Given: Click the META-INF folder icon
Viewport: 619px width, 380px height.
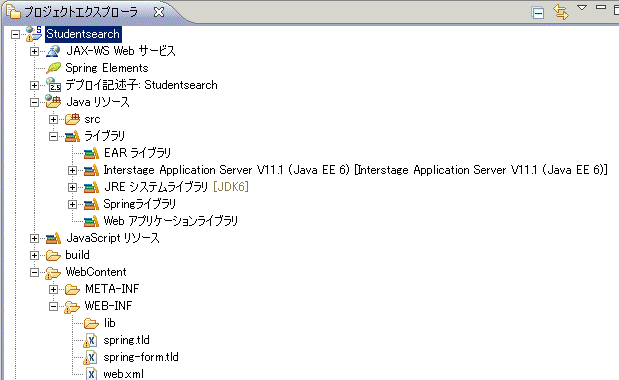Looking at the screenshot, I should coord(73,289).
